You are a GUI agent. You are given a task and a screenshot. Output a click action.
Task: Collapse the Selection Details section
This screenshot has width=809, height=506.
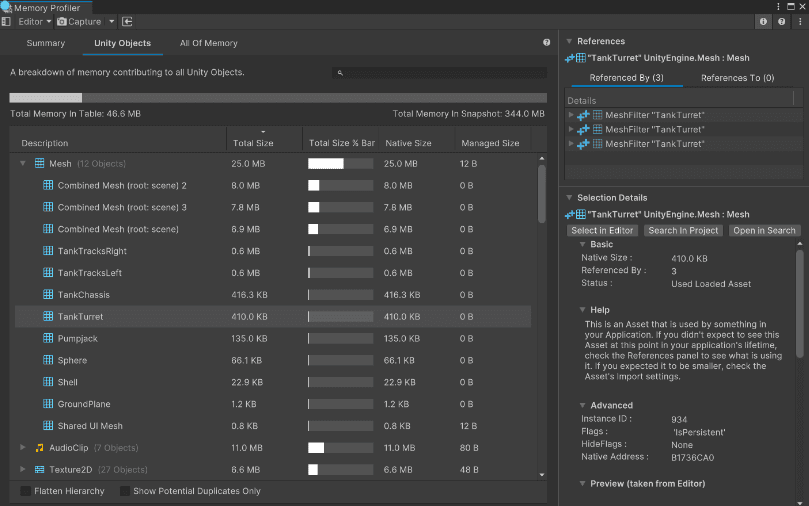coord(569,198)
